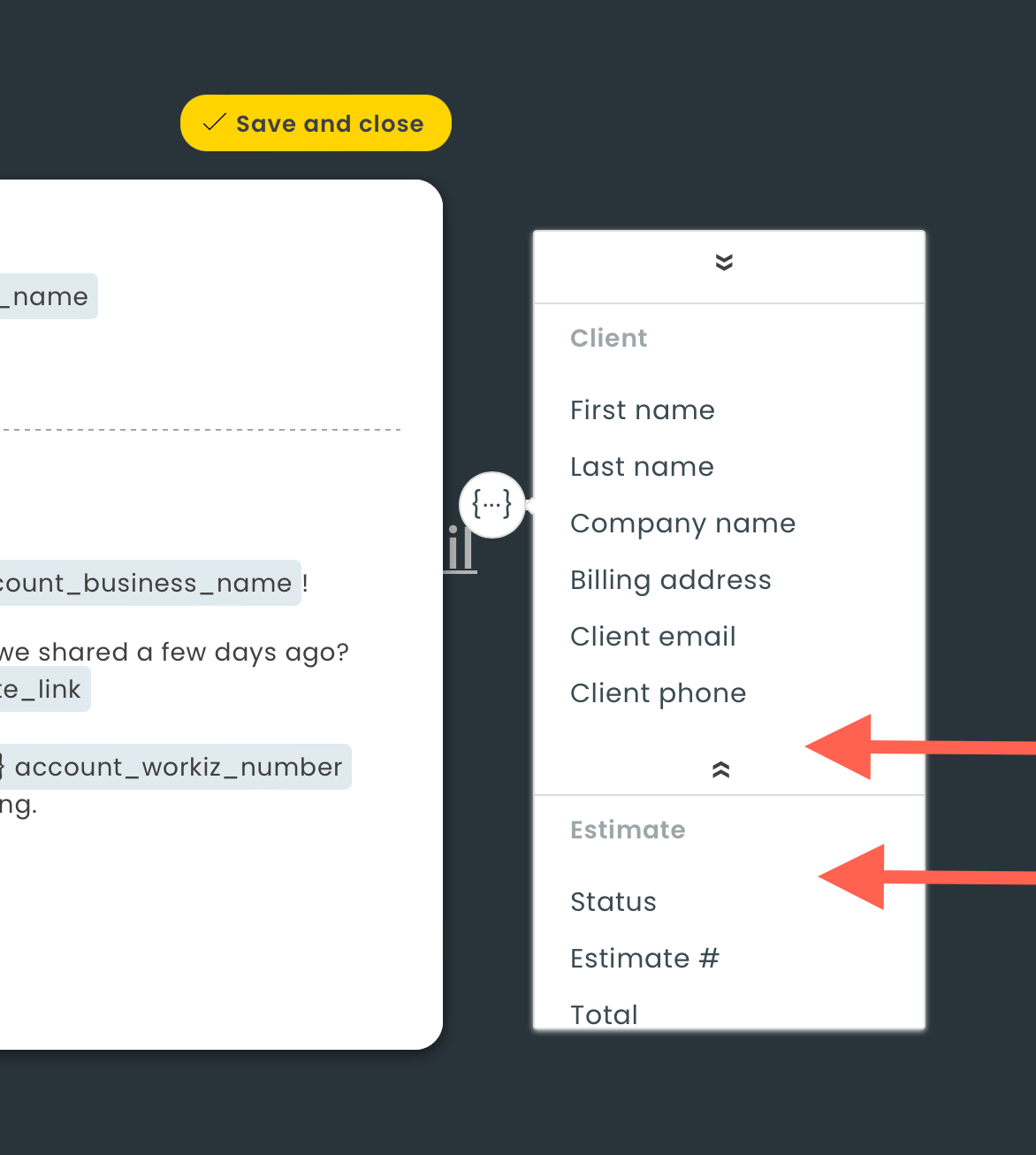Insert the Billing address field
The image size is (1036, 1155).
[670, 580]
